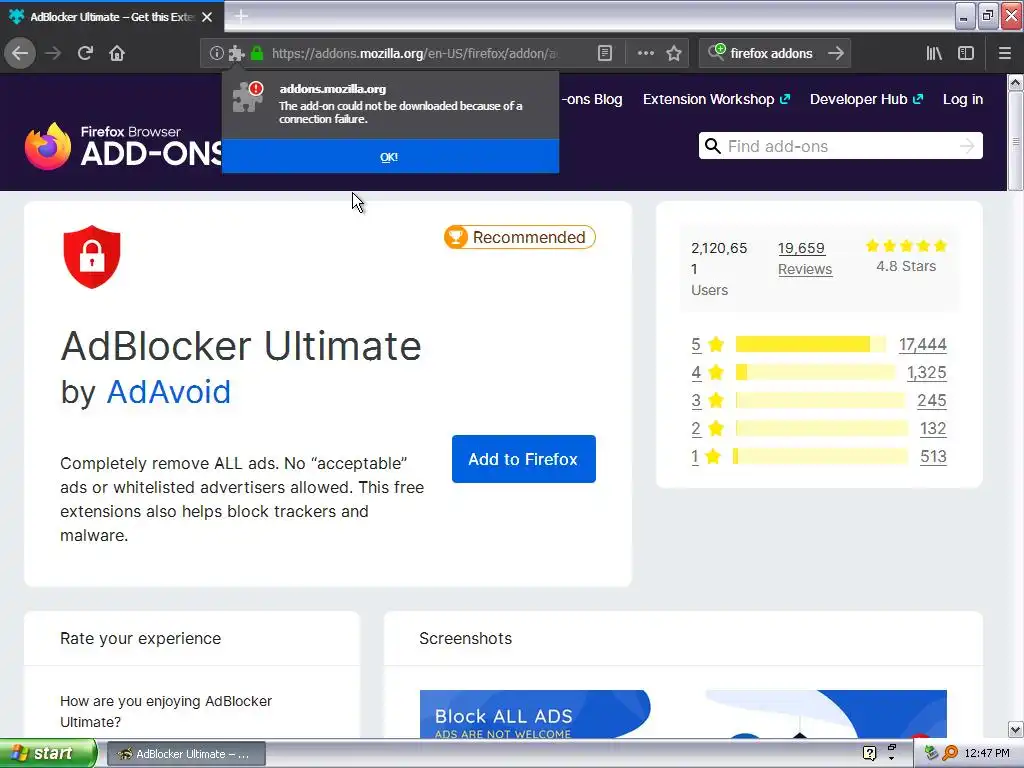The image size is (1024, 768).
Task: Click the five-star rating bar
Action: click(810, 344)
